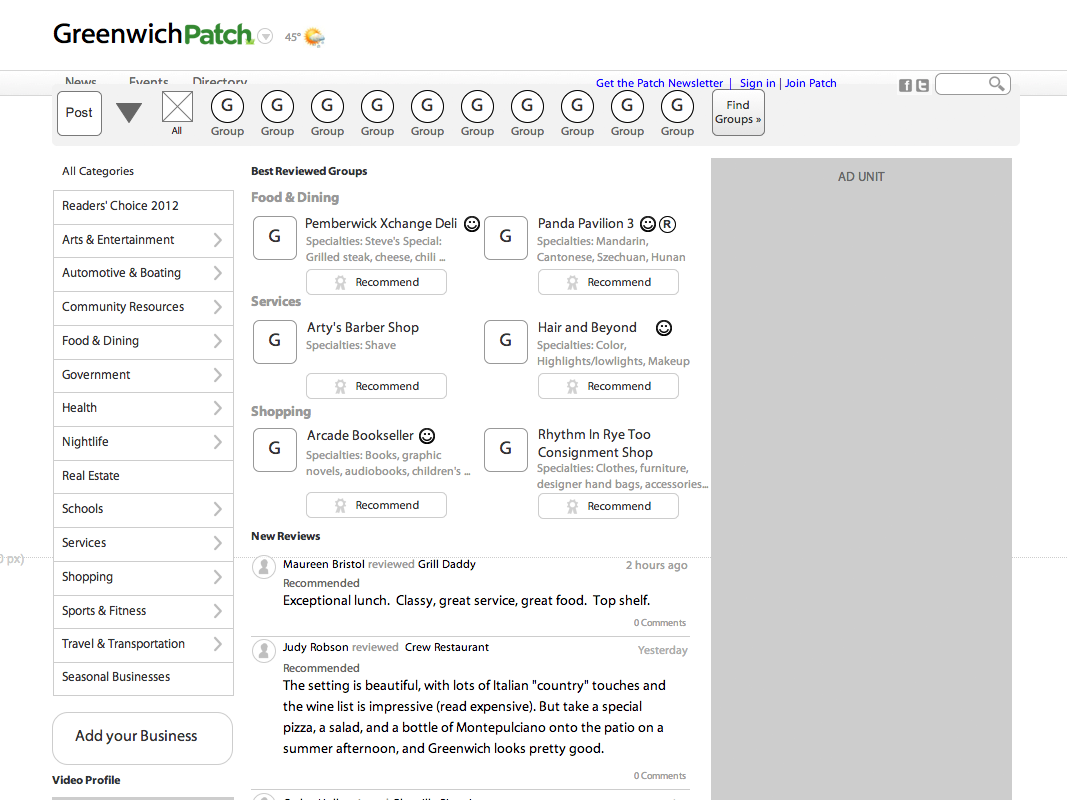Open Arty's Barber Shop group thumbnail
1067x800 pixels.
coord(275,341)
